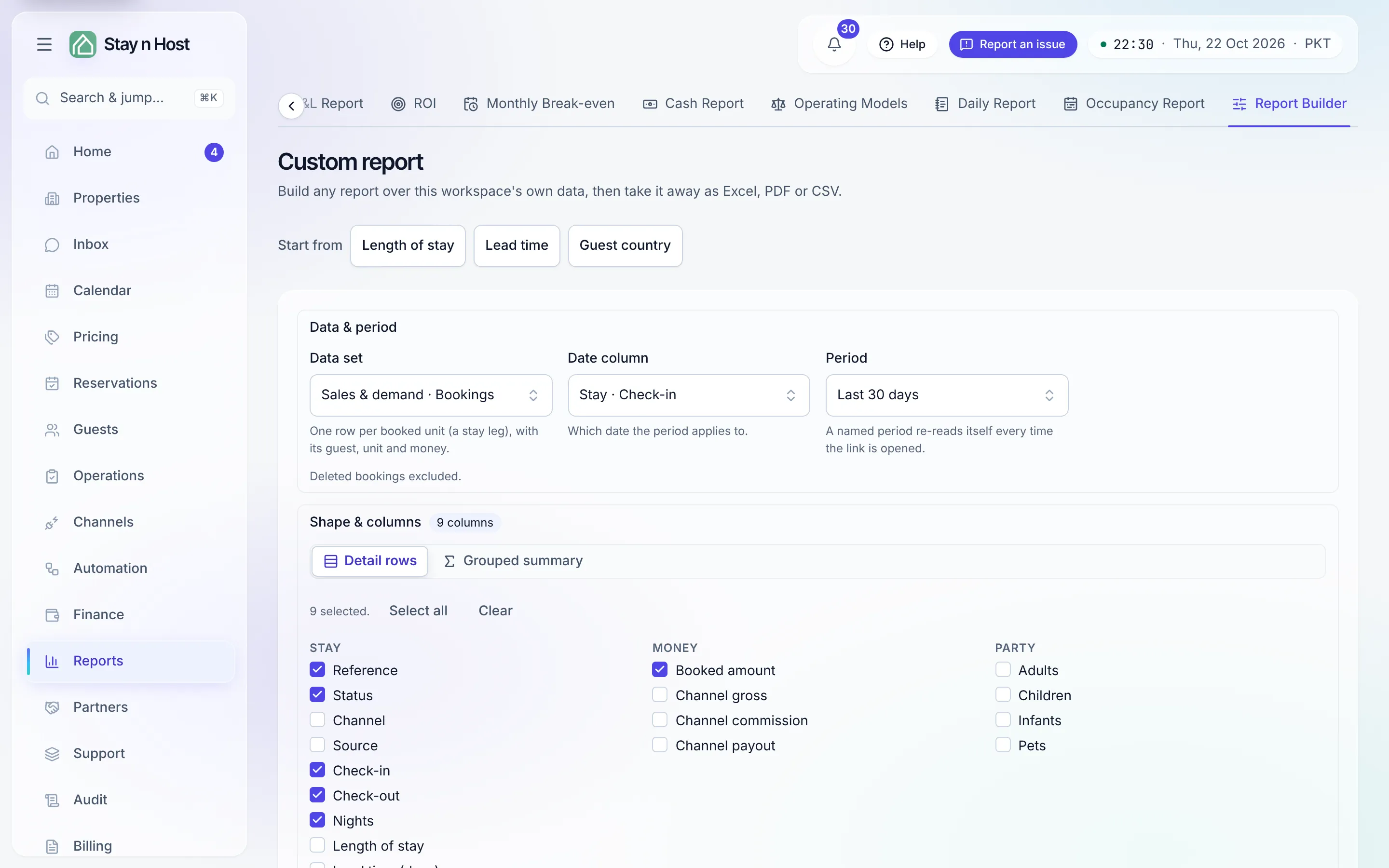Open the Audit sidebar icon
1389x868 pixels.
tap(52, 800)
